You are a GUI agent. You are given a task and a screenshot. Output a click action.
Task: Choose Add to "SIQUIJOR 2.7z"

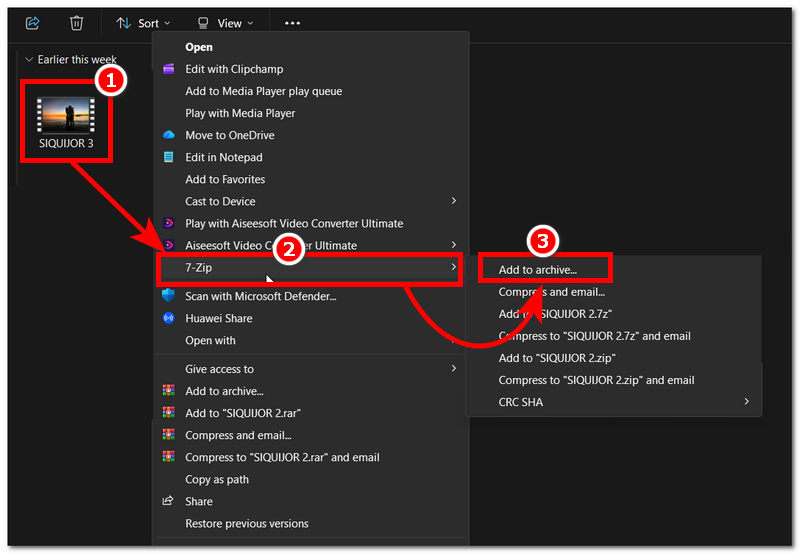point(555,314)
